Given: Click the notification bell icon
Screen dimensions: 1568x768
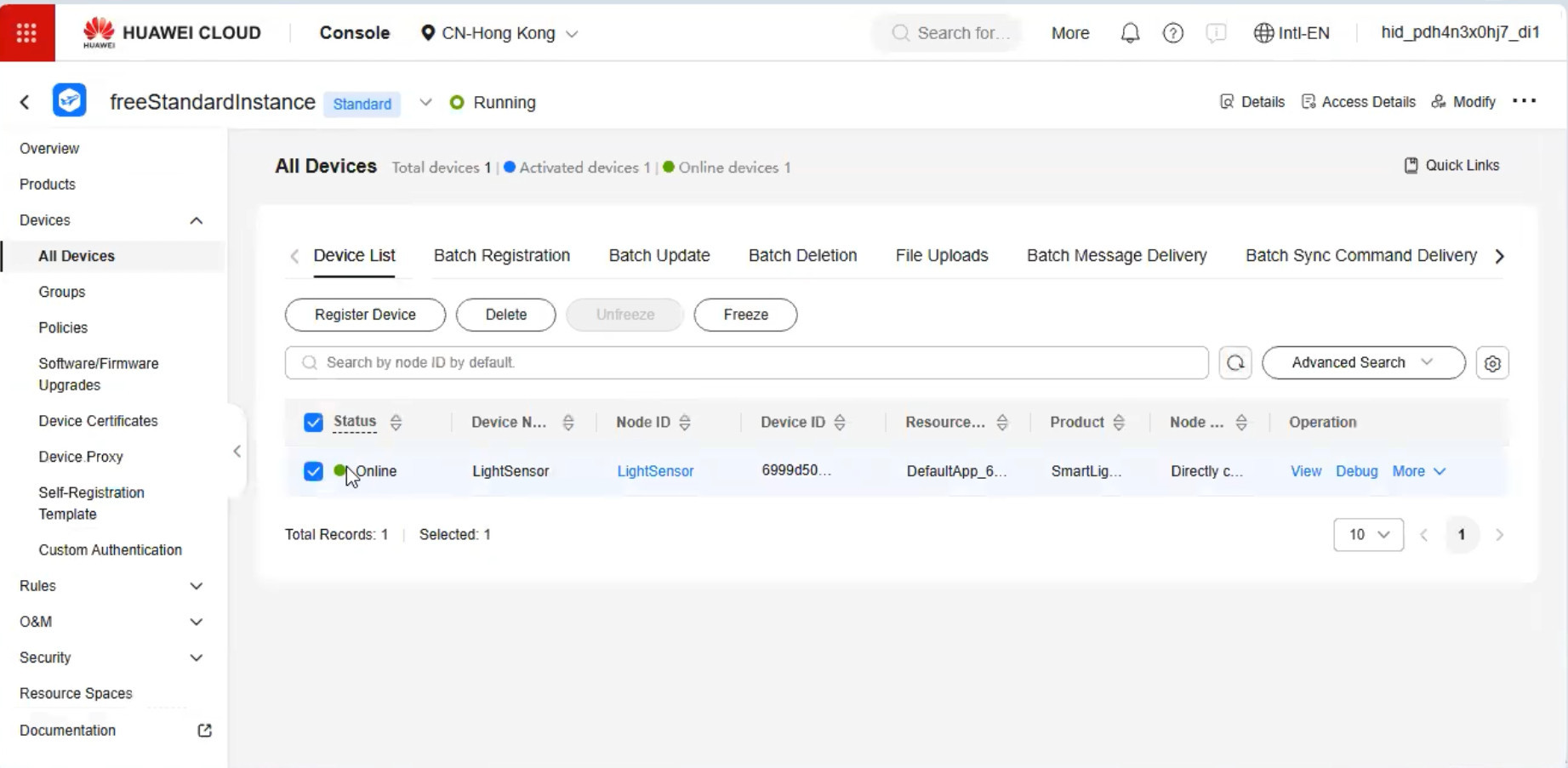Looking at the screenshot, I should point(1130,33).
